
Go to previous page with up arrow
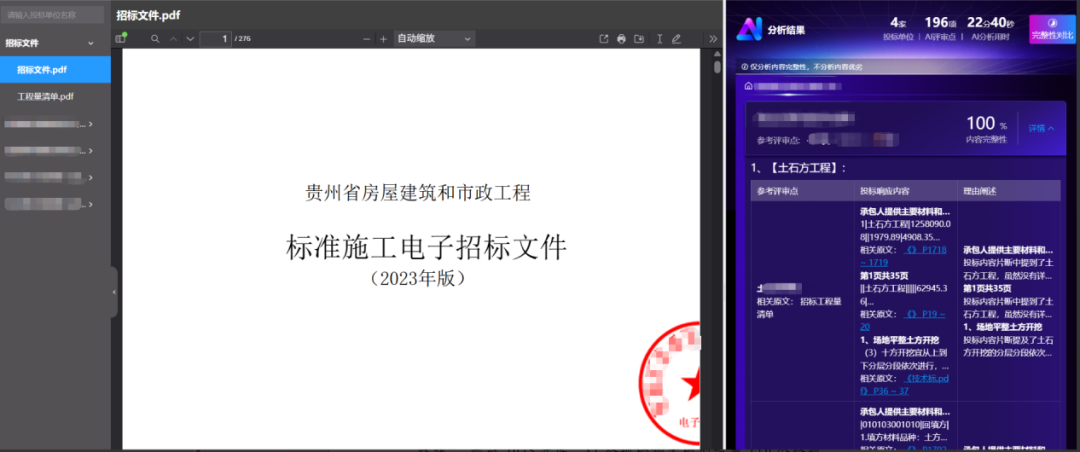(173, 39)
